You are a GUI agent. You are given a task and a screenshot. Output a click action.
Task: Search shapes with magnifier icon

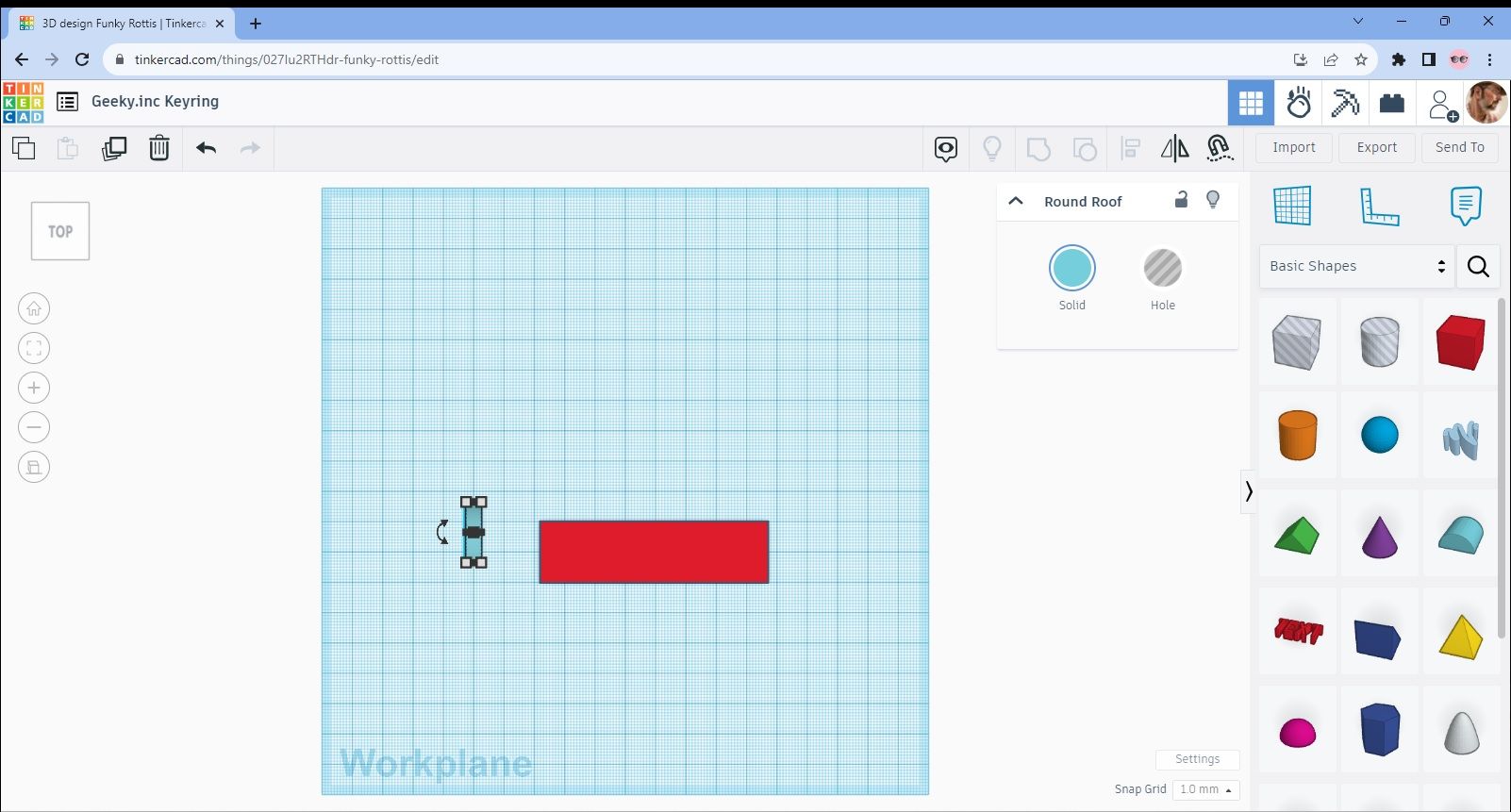click(x=1479, y=266)
